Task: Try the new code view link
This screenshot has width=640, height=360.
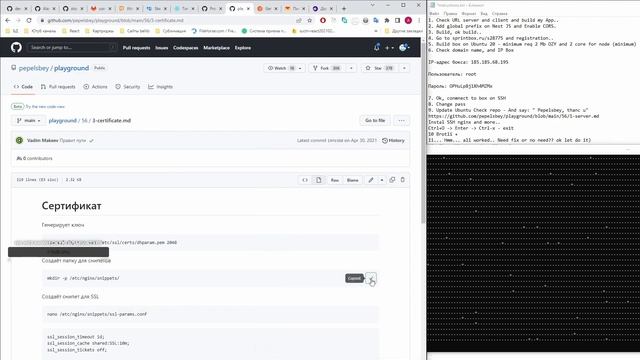Action: click(45, 107)
